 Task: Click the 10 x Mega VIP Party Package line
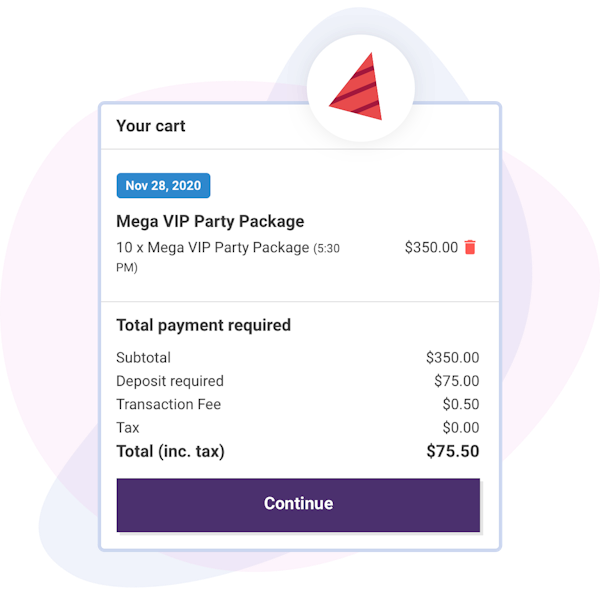pyautogui.click(x=228, y=257)
